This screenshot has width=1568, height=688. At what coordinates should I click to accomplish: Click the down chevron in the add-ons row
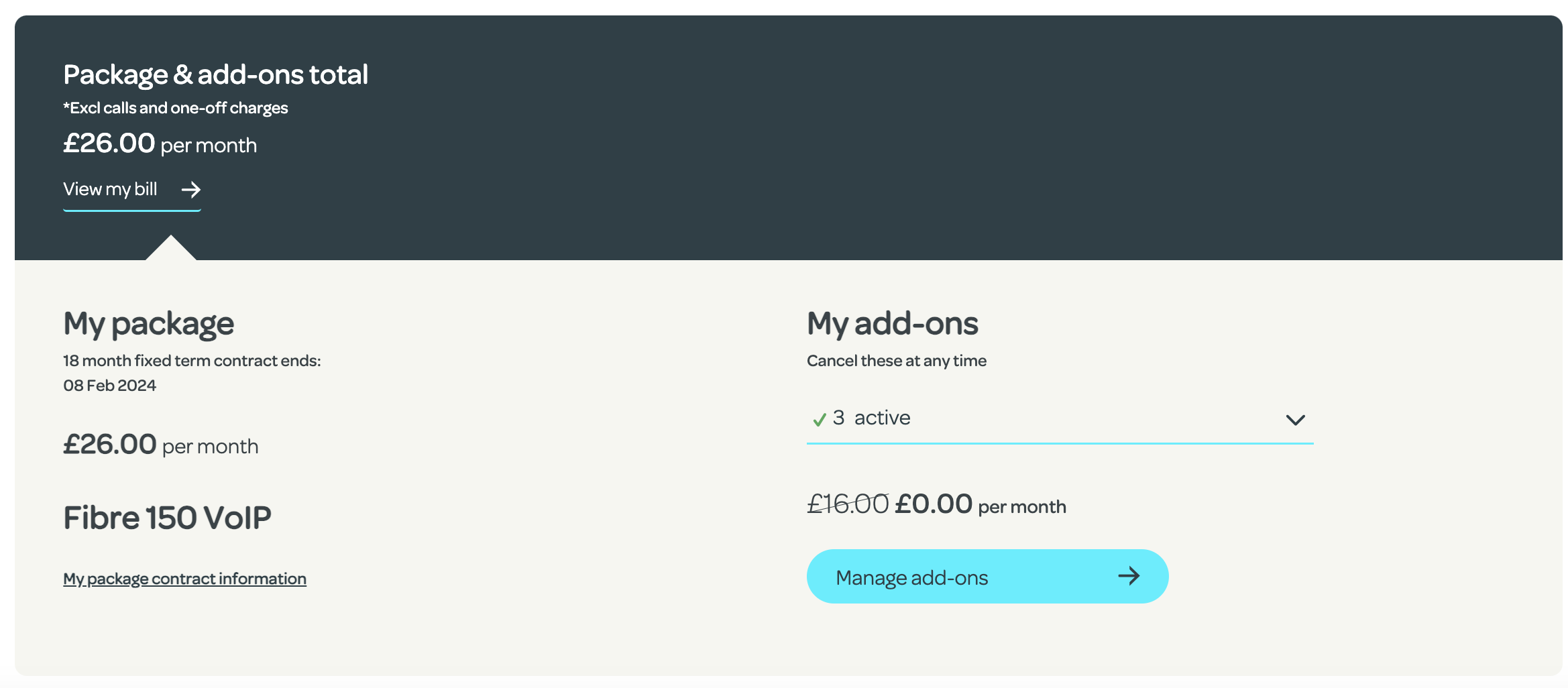pos(1295,420)
